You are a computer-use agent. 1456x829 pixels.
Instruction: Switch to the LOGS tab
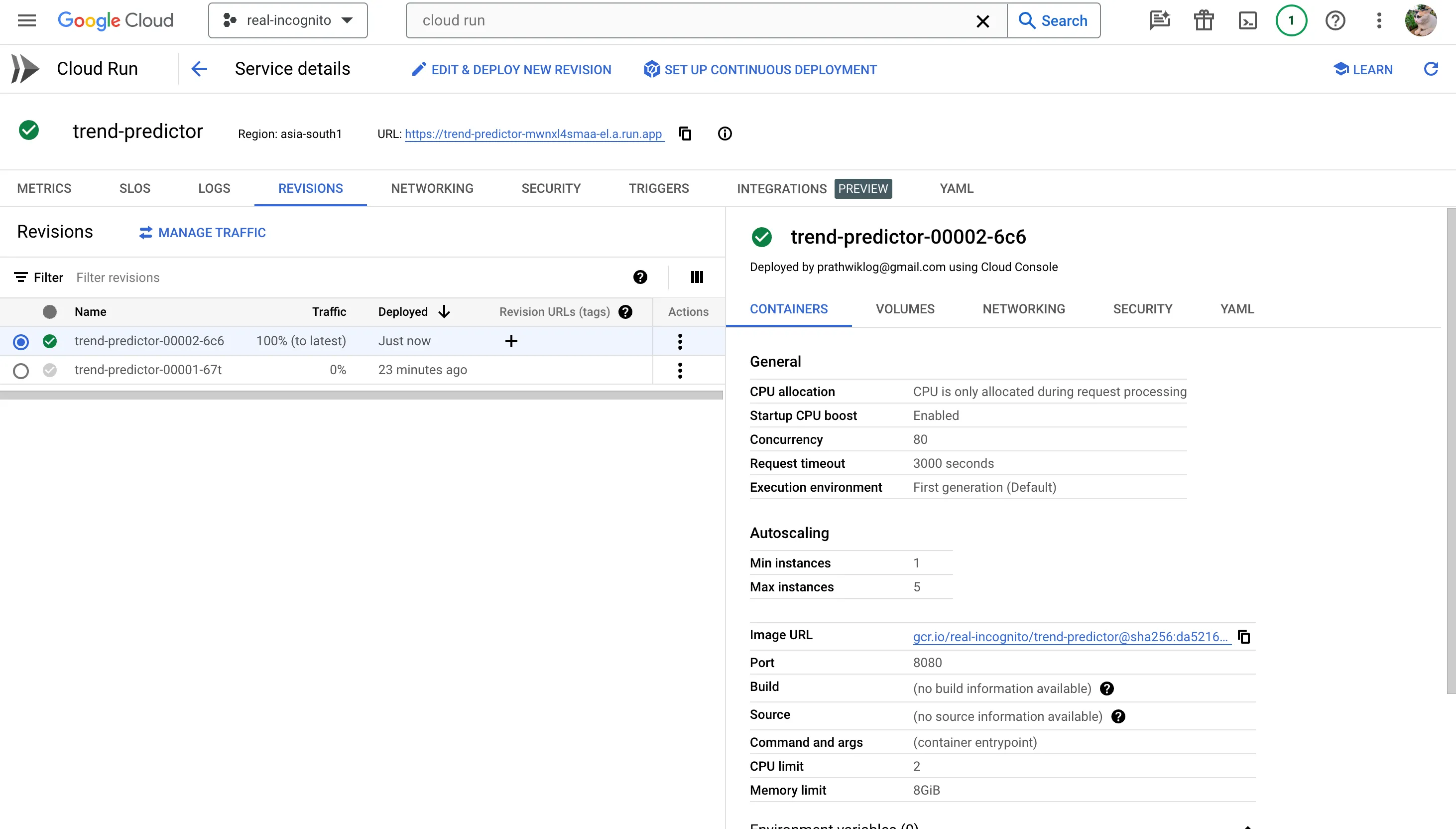tap(214, 188)
